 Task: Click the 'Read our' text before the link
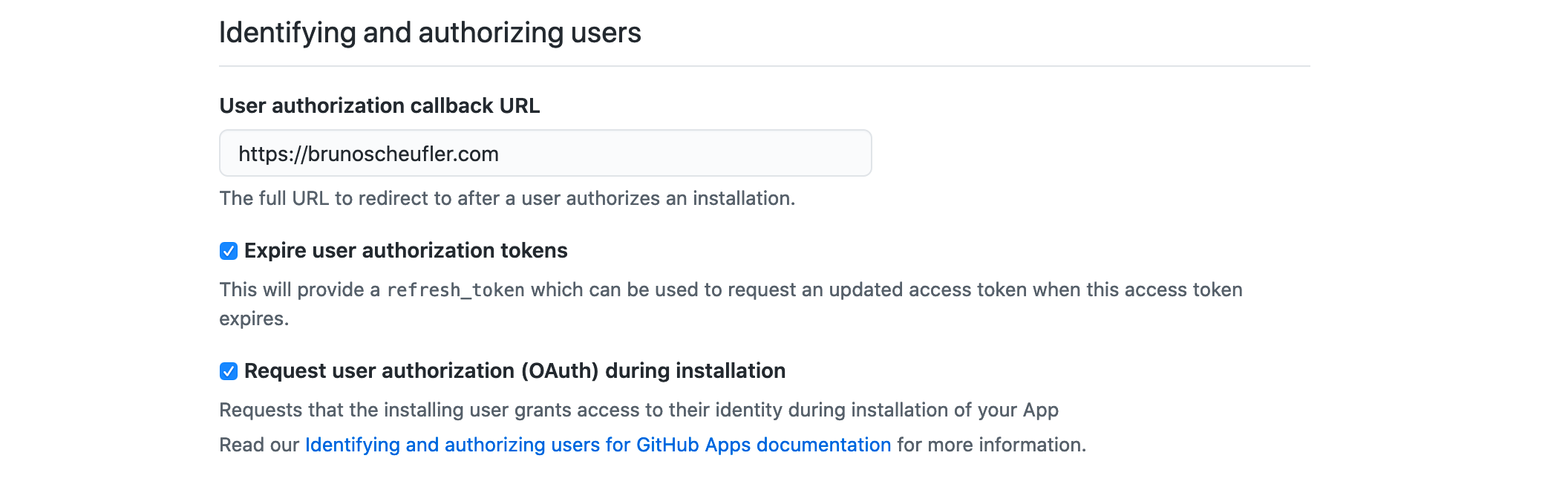coord(259,445)
